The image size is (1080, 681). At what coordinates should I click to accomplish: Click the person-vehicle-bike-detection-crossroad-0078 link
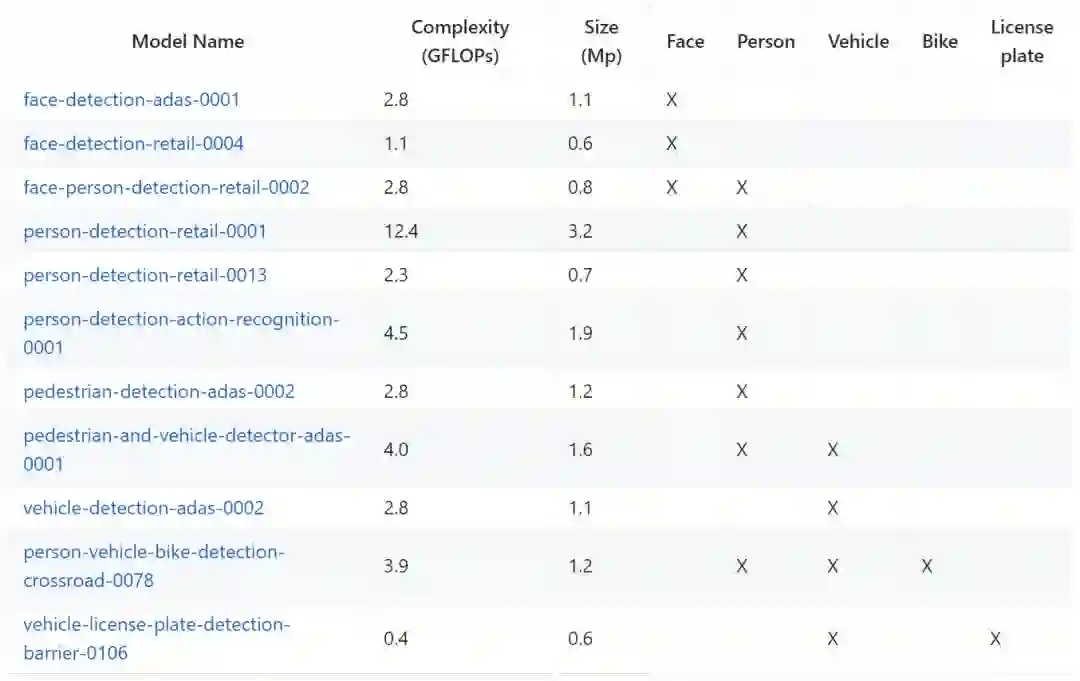click(154, 553)
